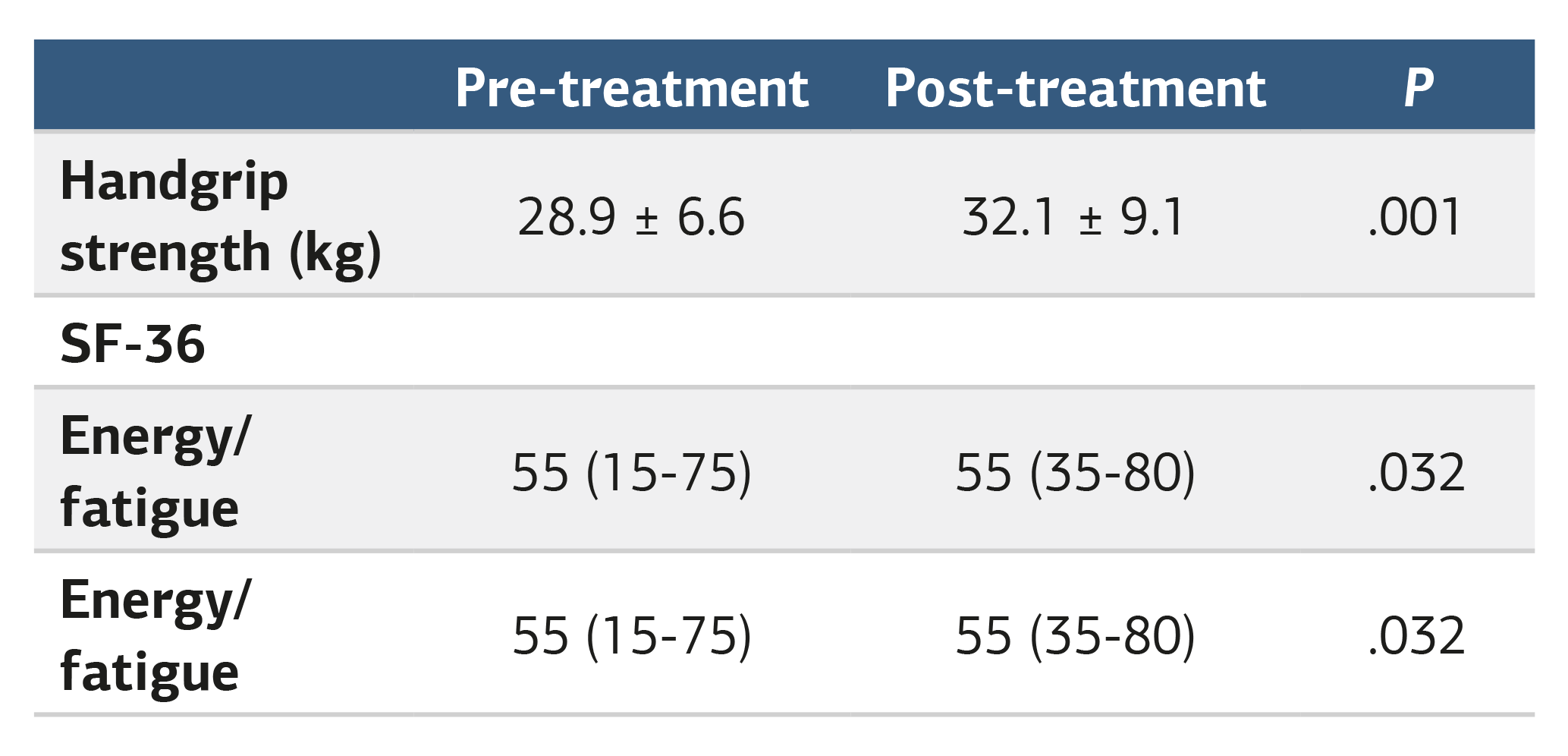
Task: Select the Handgrip strength (kg) row label
Action: (221, 216)
